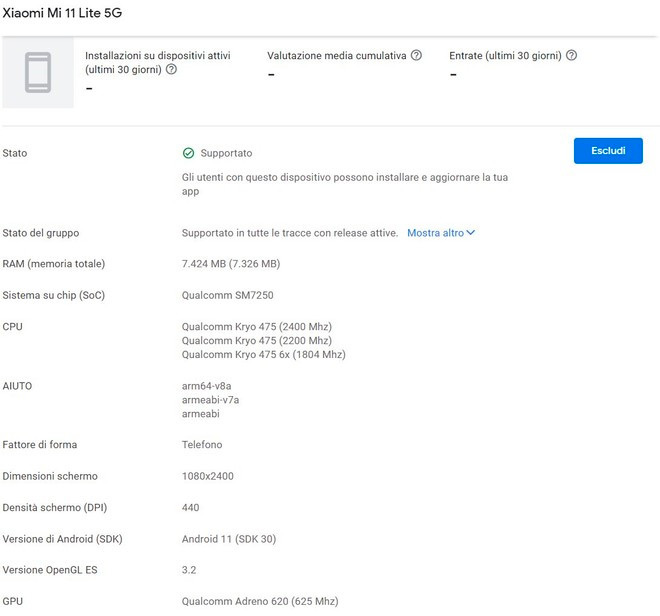Click the 1080x2400 screen dimensions value
Image resolution: width=660 pixels, height=616 pixels.
[208, 476]
